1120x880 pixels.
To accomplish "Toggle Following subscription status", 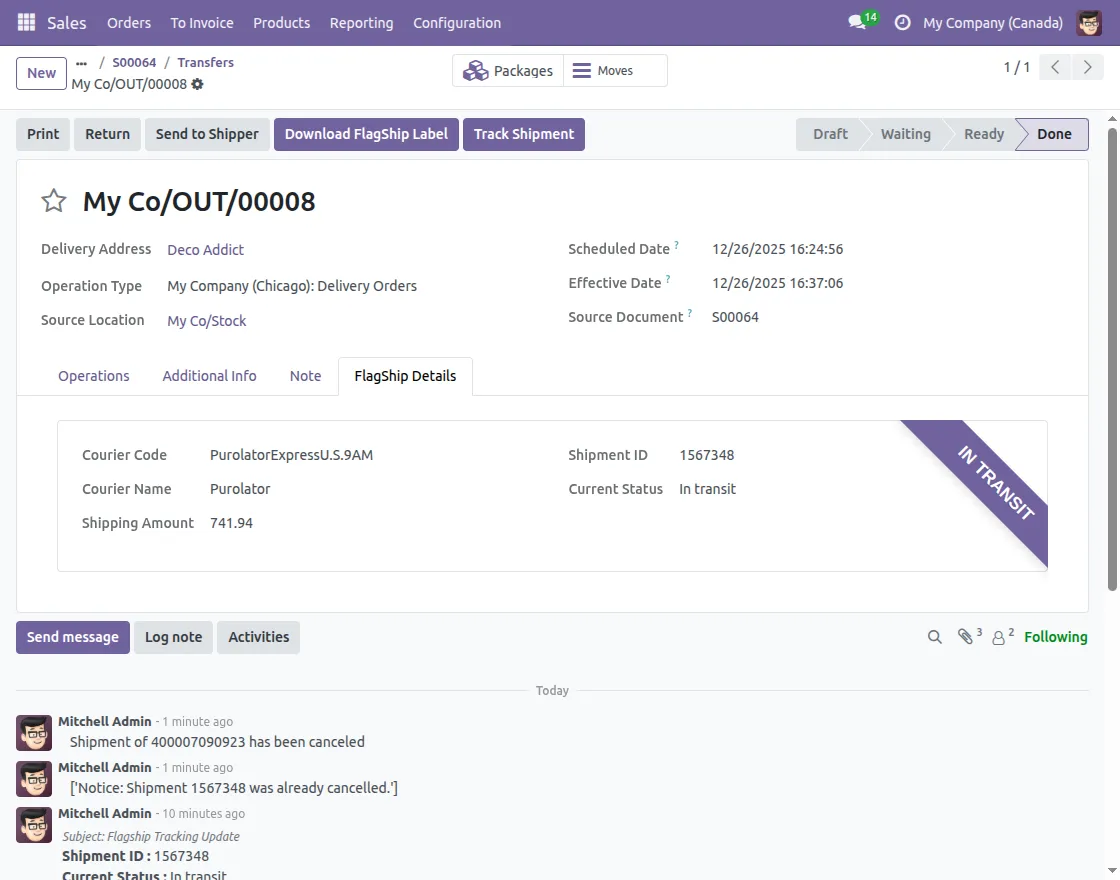I will click(x=1055, y=637).
